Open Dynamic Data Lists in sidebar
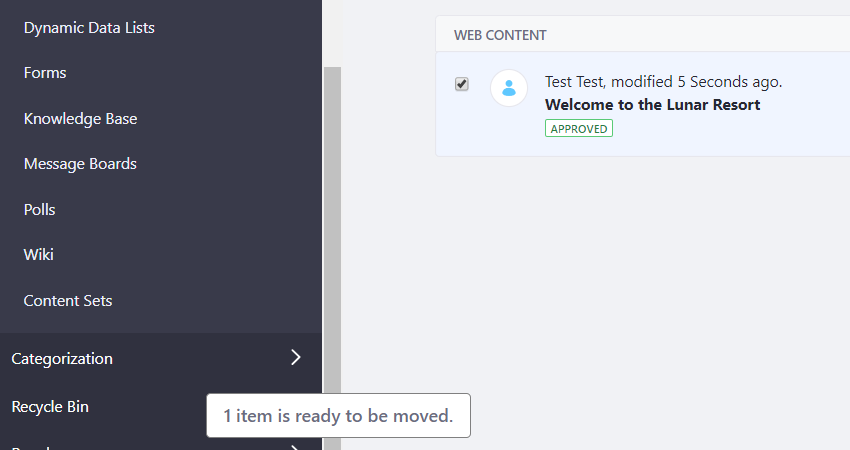 (x=89, y=28)
